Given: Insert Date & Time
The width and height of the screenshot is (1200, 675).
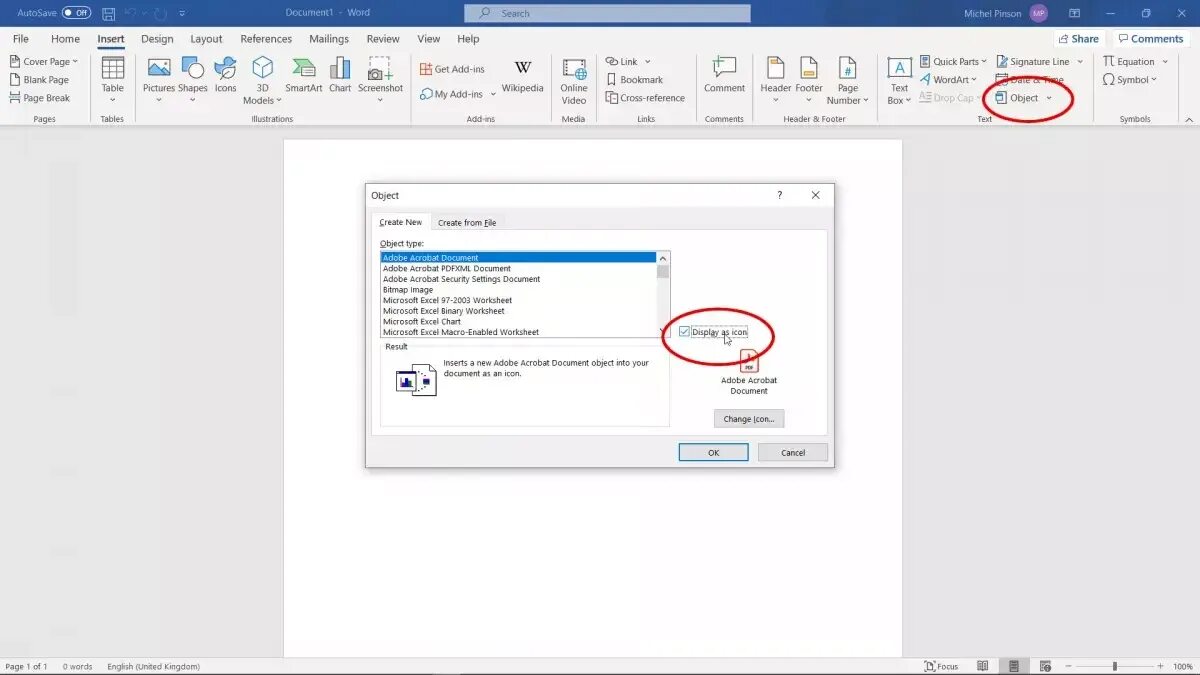Looking at the screenshot, I should tap(1030, 80).
